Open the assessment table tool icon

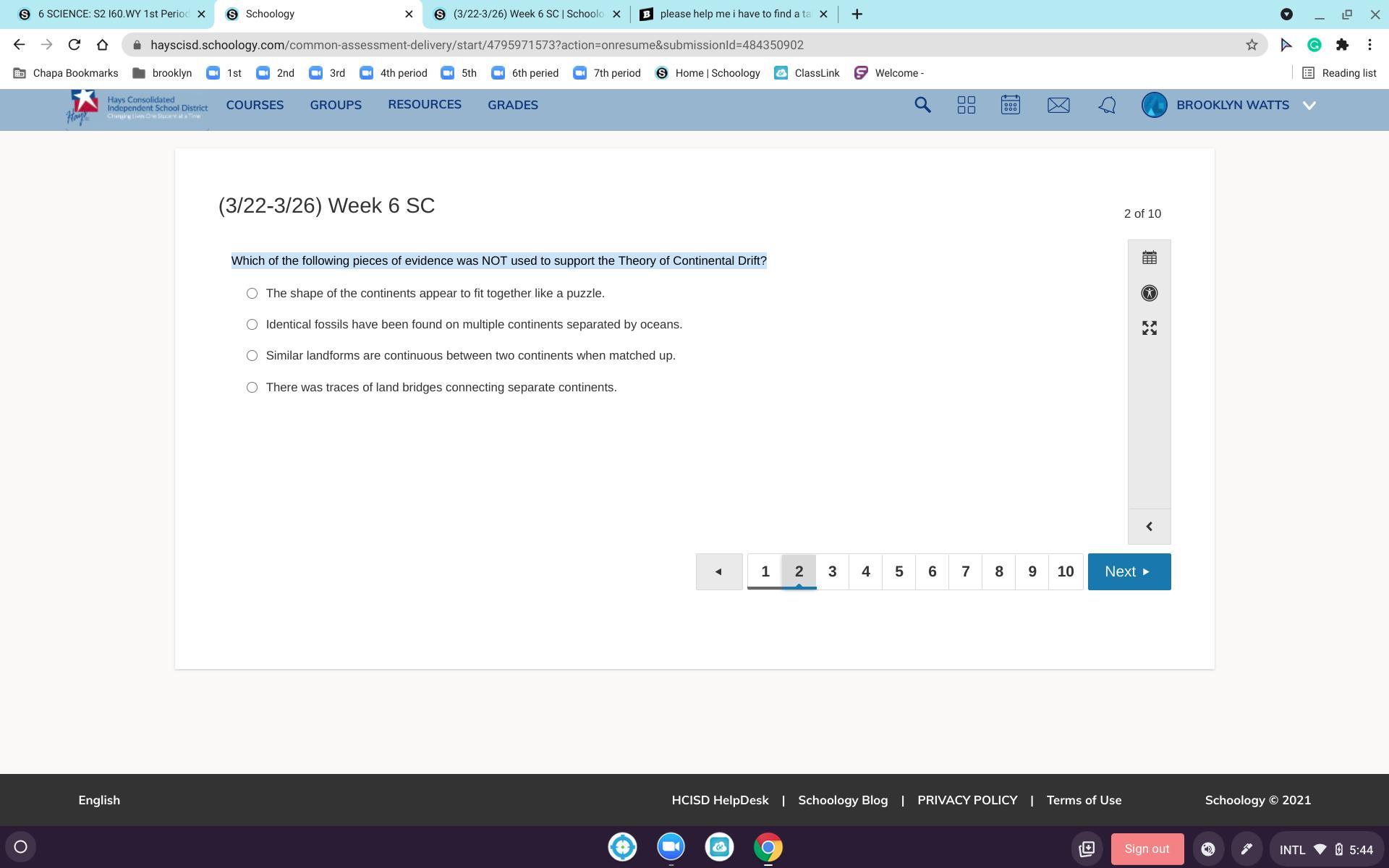(x=1149, y=258)
